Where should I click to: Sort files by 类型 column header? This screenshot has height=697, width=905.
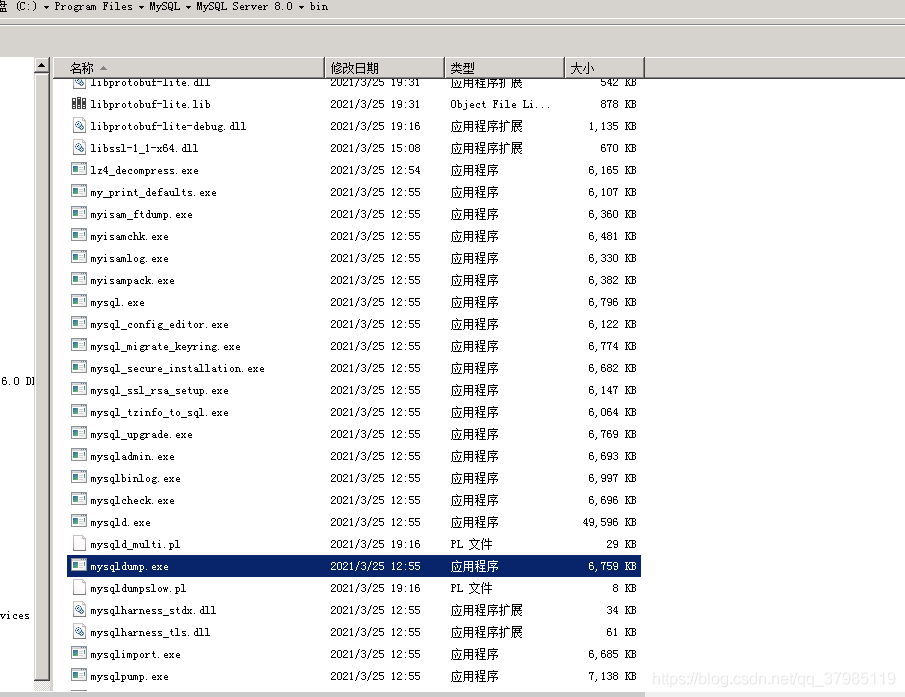504,68
